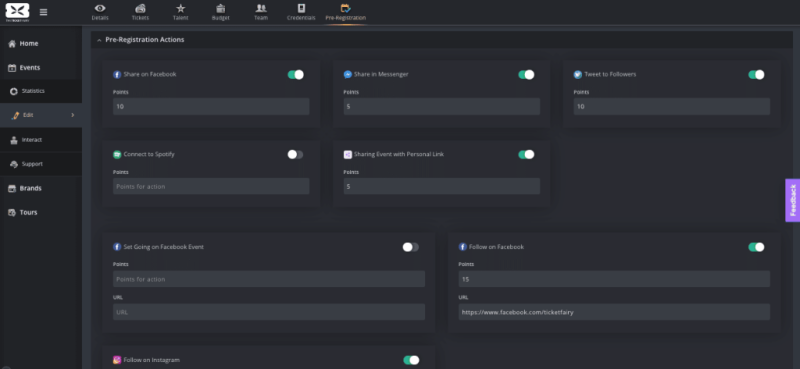Click the Follow on Facebook URL field
This screenshot has width=800, height=369.
click(614, 312)
